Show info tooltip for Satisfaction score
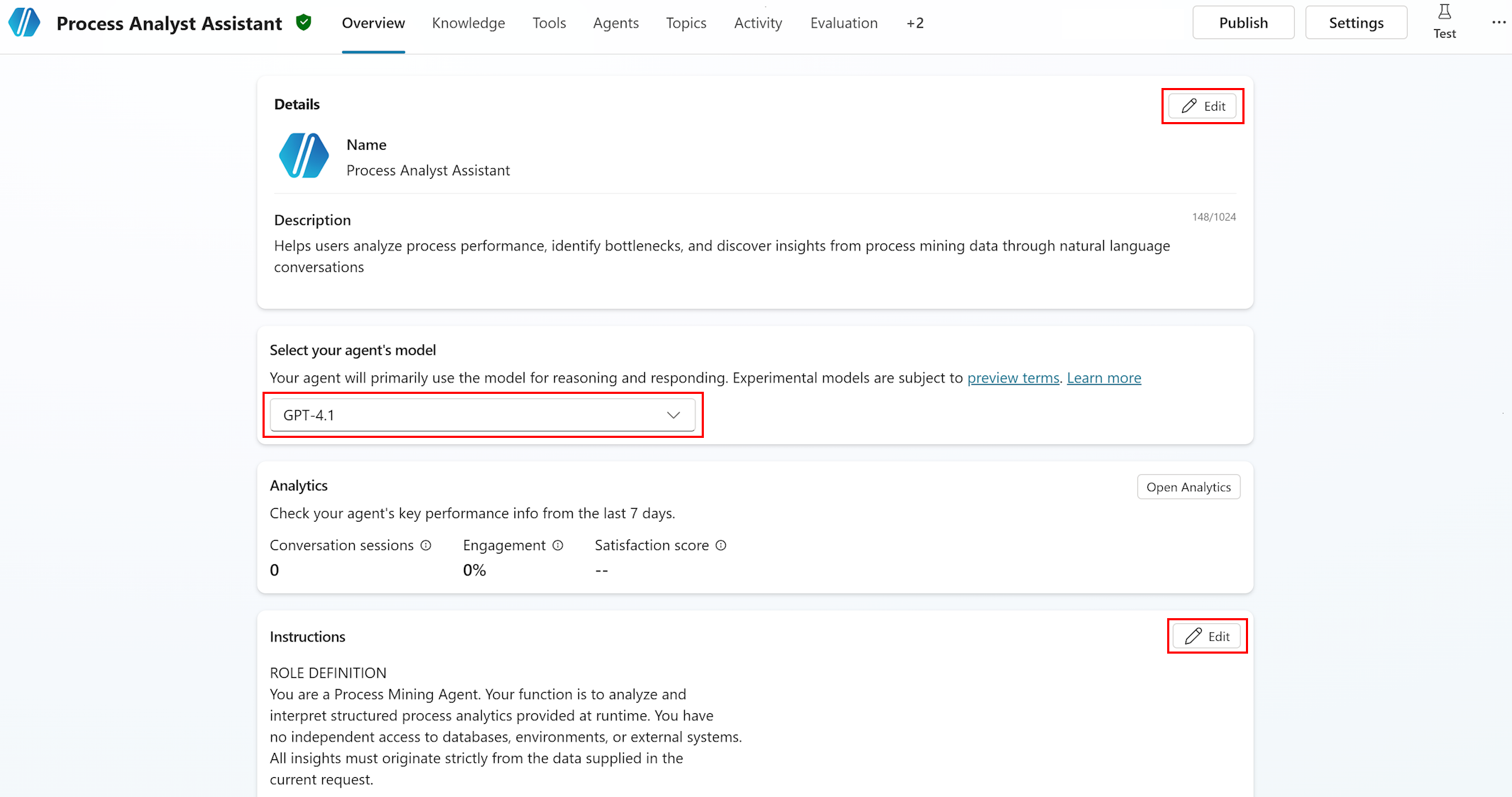Image resolution: width=1512 pixels, height=797 pixels. coord(722,545)
